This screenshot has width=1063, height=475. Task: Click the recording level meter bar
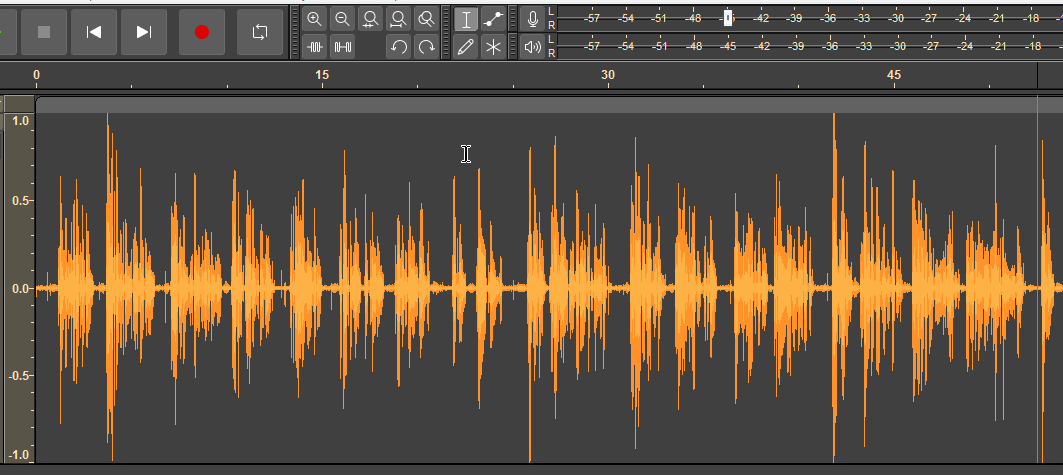[810, 18]
